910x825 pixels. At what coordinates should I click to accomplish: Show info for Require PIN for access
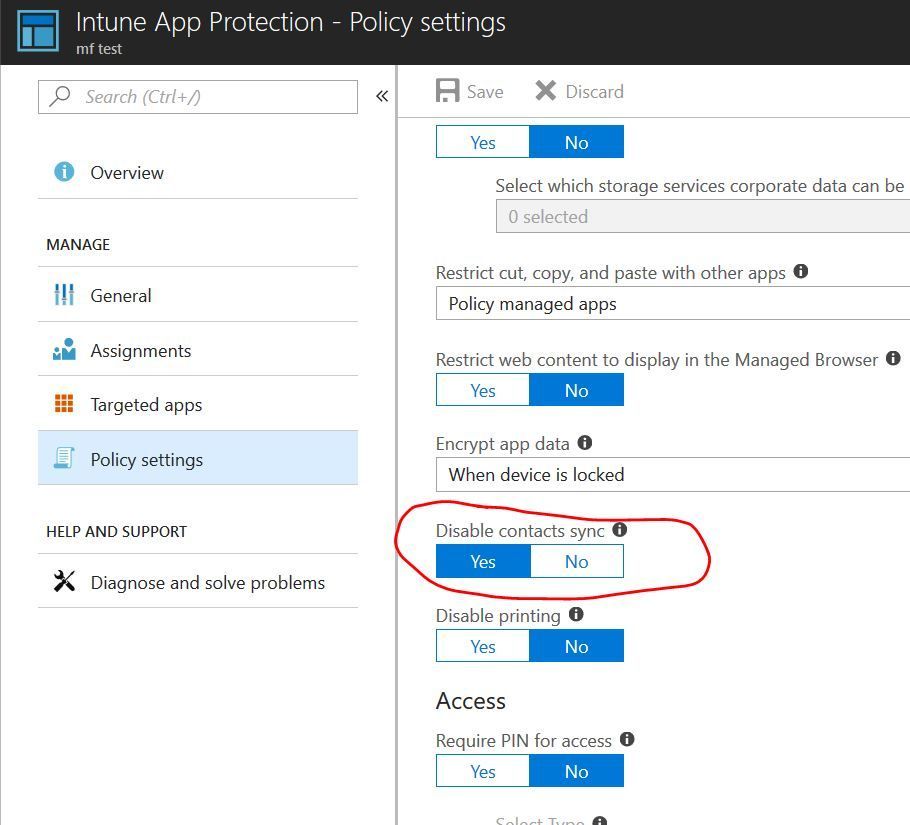click(627, 739)
